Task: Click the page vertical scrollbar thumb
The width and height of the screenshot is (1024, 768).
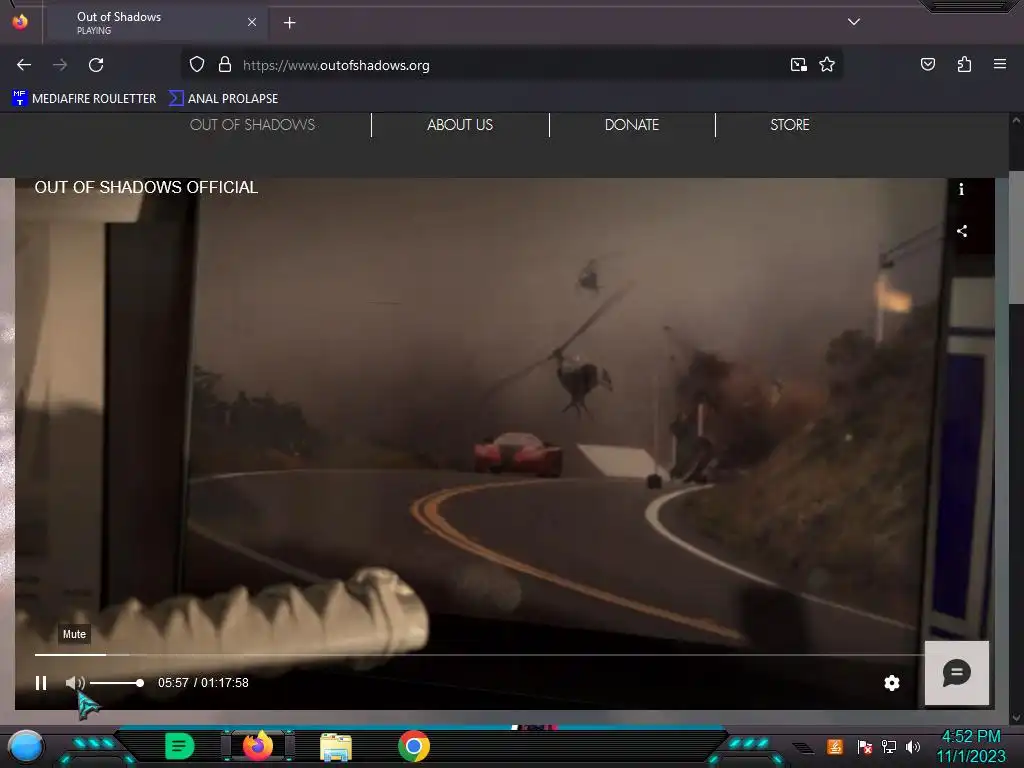Action: point(1016,237)
